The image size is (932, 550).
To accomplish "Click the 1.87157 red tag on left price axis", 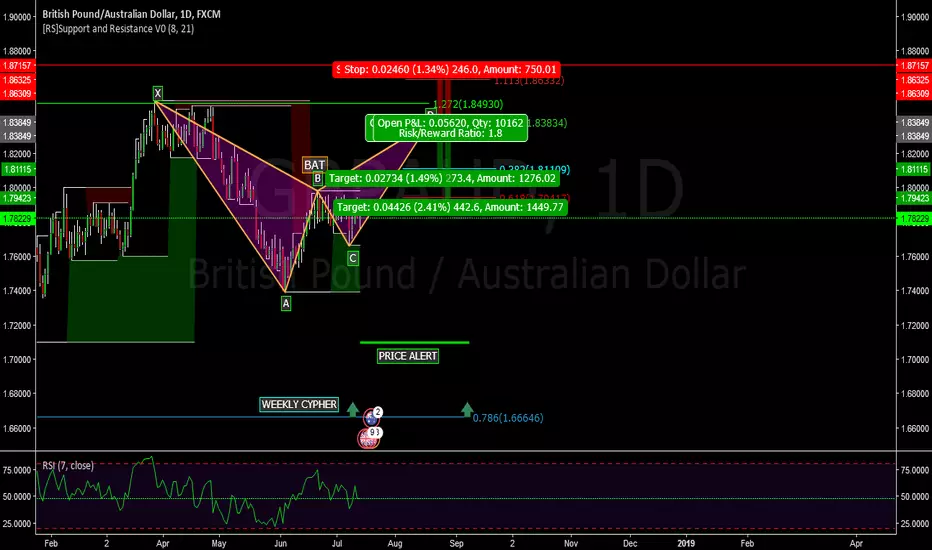I will (18, 65).
